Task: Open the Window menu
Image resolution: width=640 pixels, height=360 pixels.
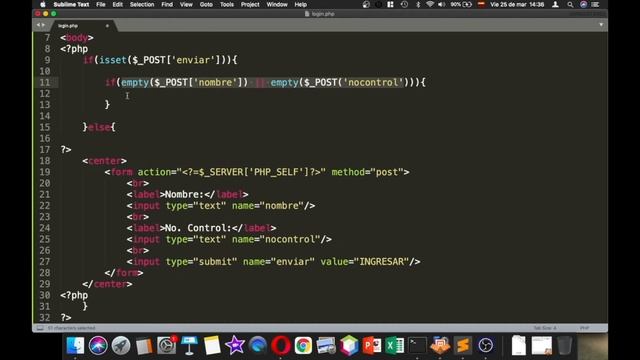Action: tap(277, 4)
